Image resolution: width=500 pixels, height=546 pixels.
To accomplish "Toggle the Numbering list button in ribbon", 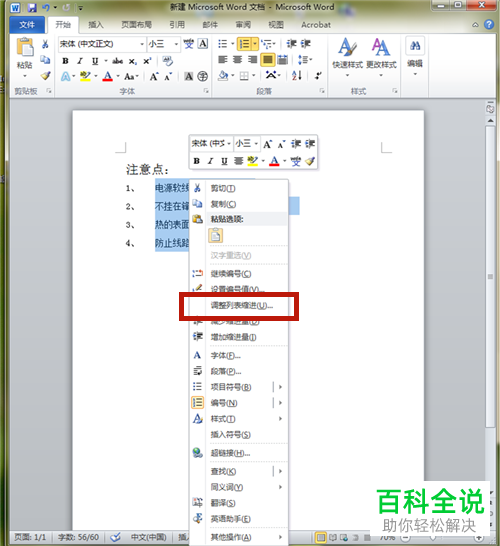I will coord(244,44).
